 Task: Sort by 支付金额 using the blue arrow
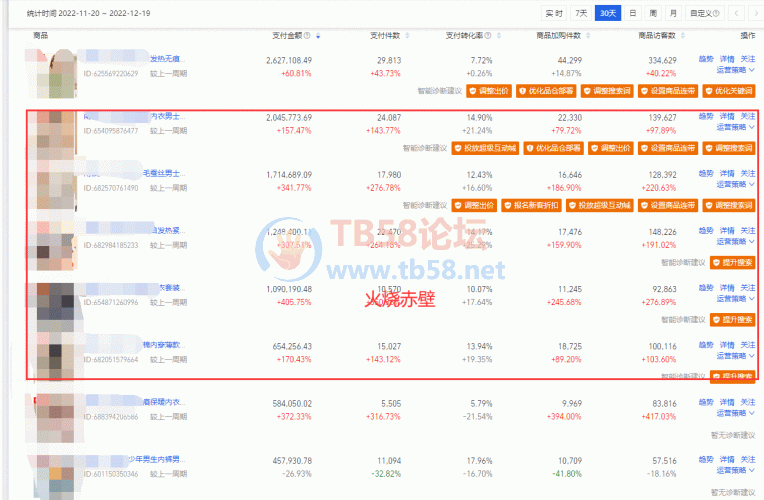[x=319, y=35]
